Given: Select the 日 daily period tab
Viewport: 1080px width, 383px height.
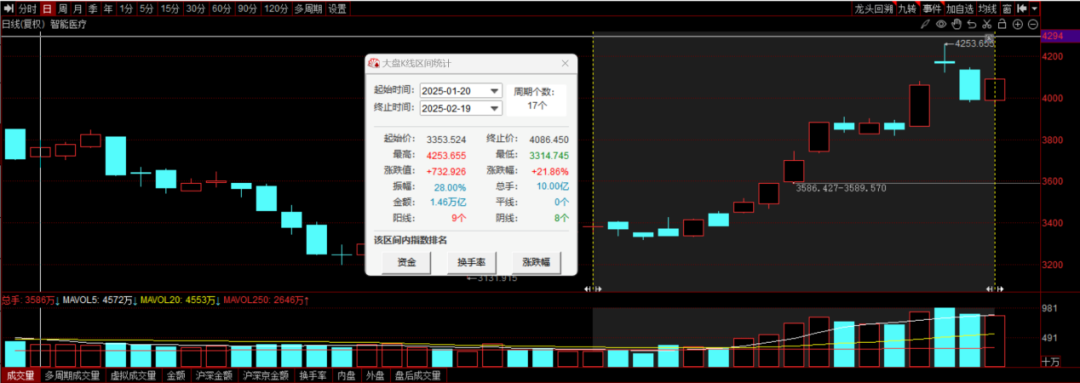Looking at the screenshot, I should pos(47,9).
